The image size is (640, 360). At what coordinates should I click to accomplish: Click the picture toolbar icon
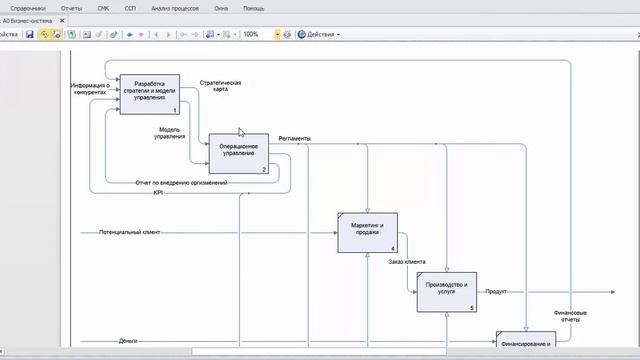tap(87, 35)
